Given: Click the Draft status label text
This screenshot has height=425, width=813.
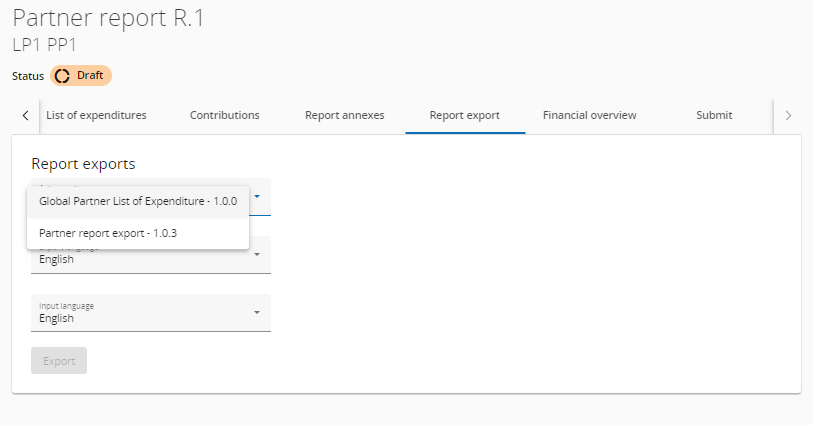Looking at the screenshot, I should coord(90,75).
